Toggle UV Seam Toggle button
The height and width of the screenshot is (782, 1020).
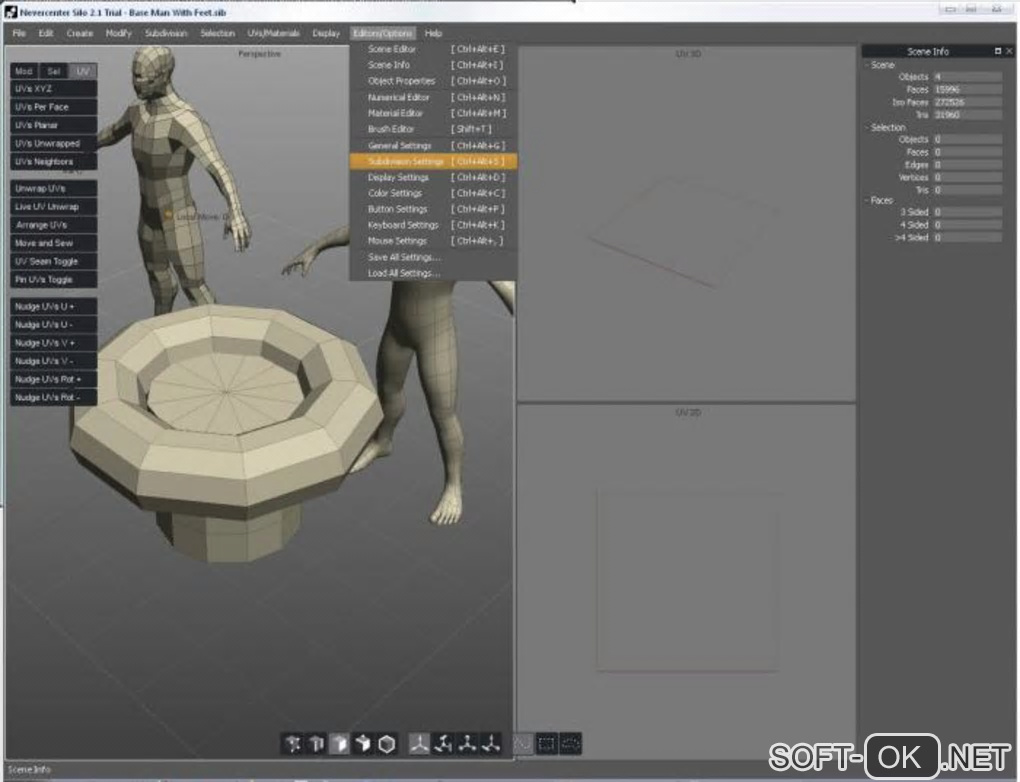(53, 262)
